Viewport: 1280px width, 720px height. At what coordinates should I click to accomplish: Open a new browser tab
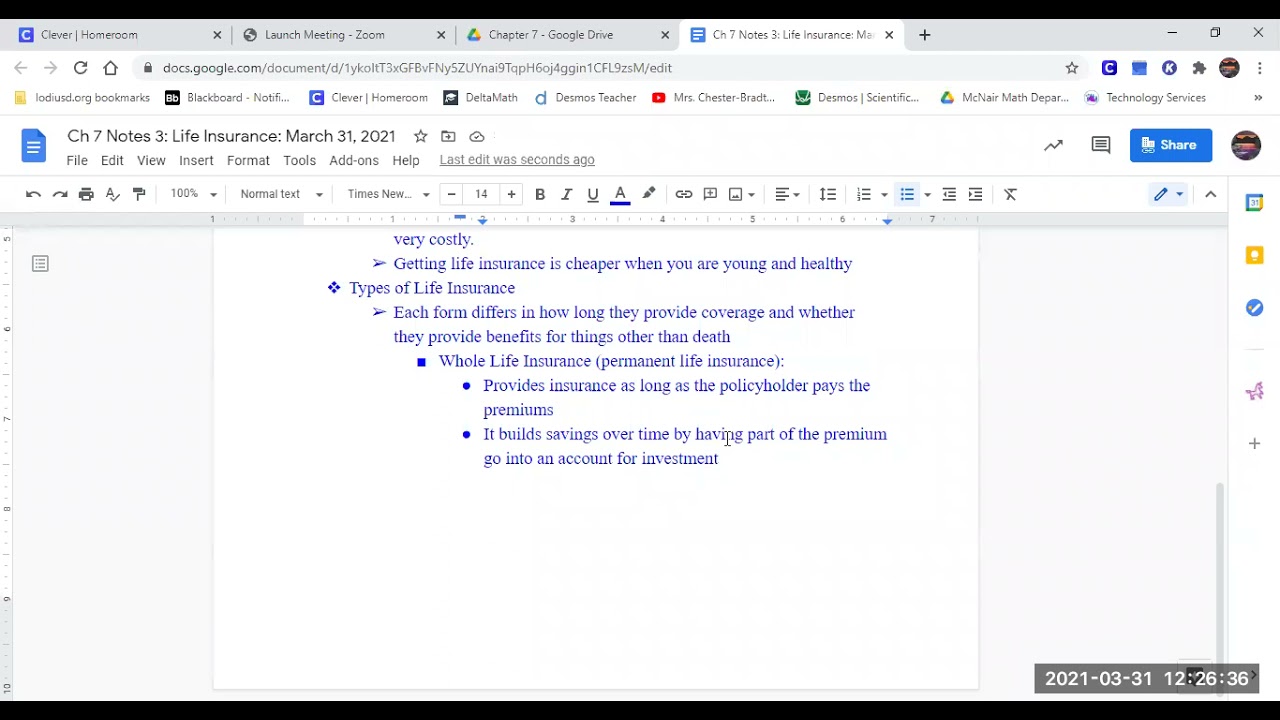click(925, 35)
